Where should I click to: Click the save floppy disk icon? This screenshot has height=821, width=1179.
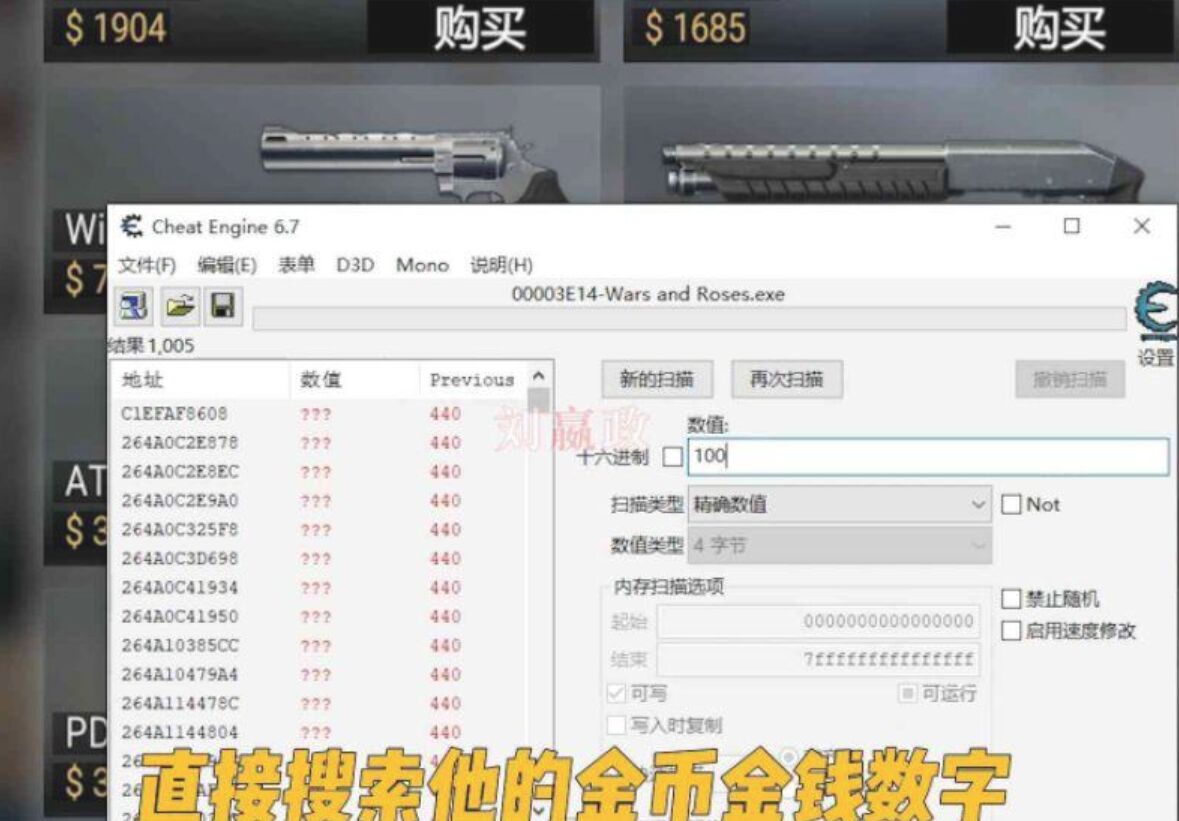coord(223,306)
